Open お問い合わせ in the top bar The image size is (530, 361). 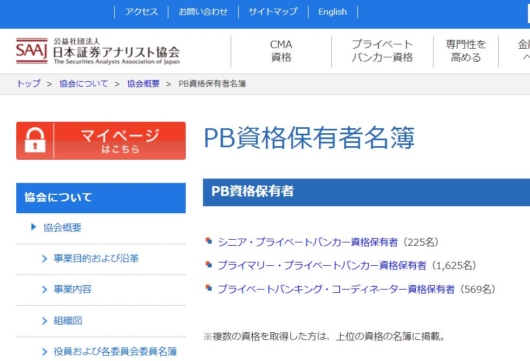pos(203,12)
